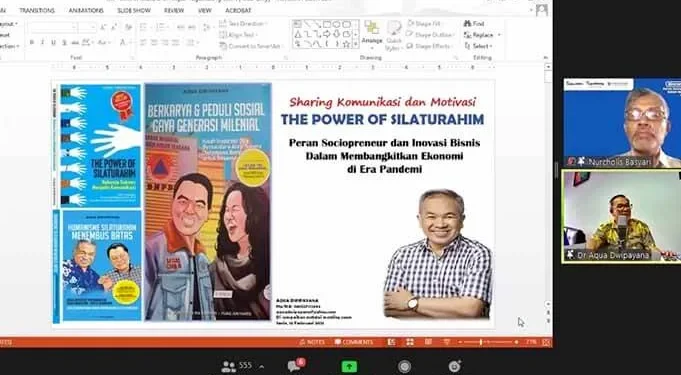Screen dimensions: 681x375
Task: Toggle Strikethrough formatting
Action: tap(75, 42)
